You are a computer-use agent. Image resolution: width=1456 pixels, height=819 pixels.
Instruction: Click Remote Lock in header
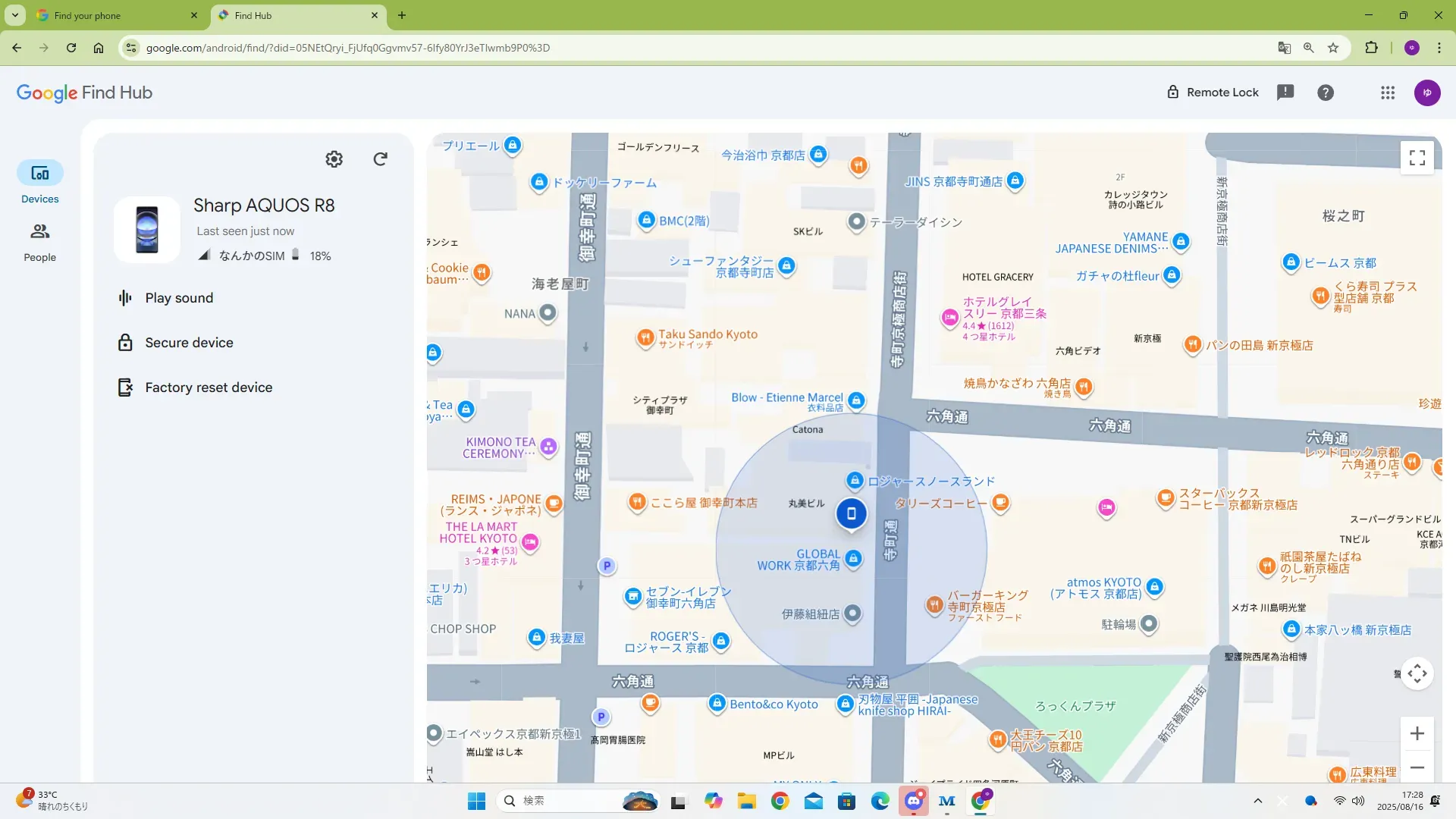click(x=1212, y=93)
